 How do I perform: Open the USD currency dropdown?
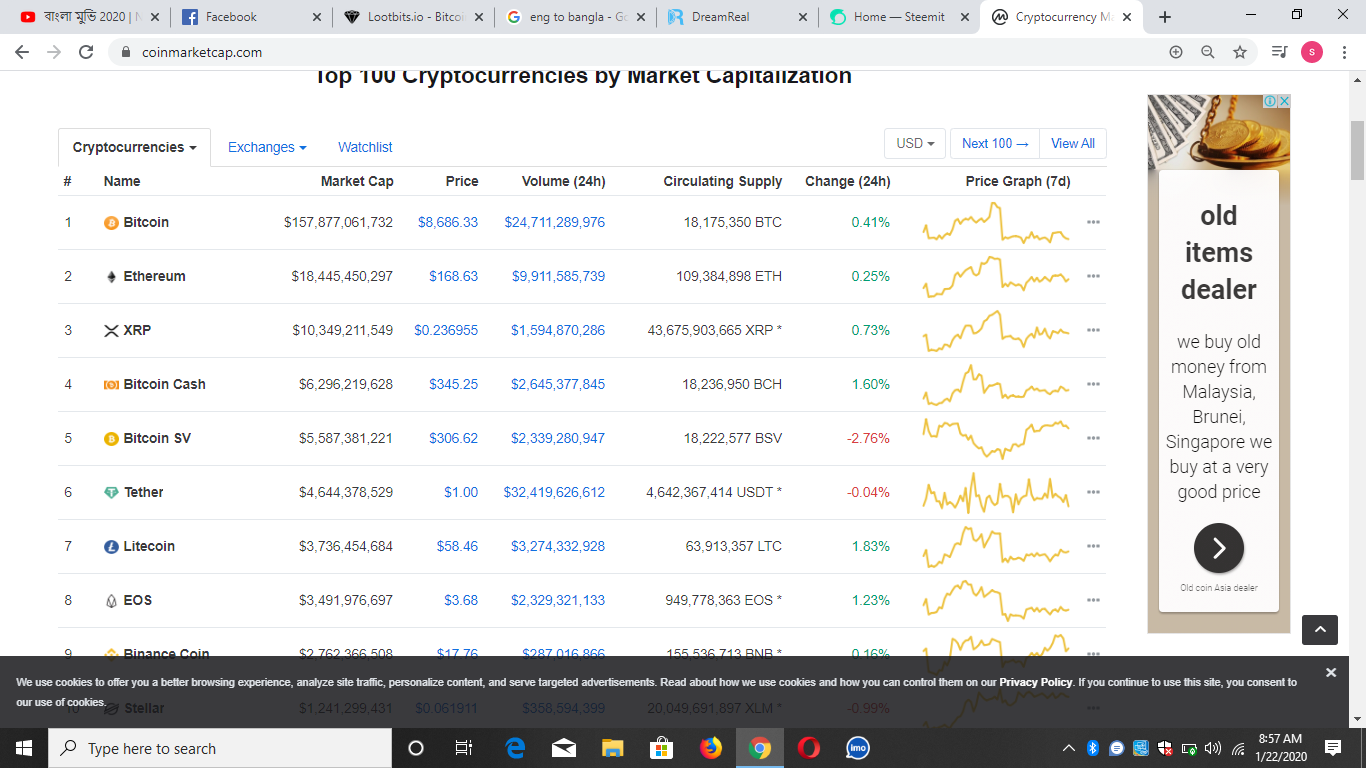point(913,143)
